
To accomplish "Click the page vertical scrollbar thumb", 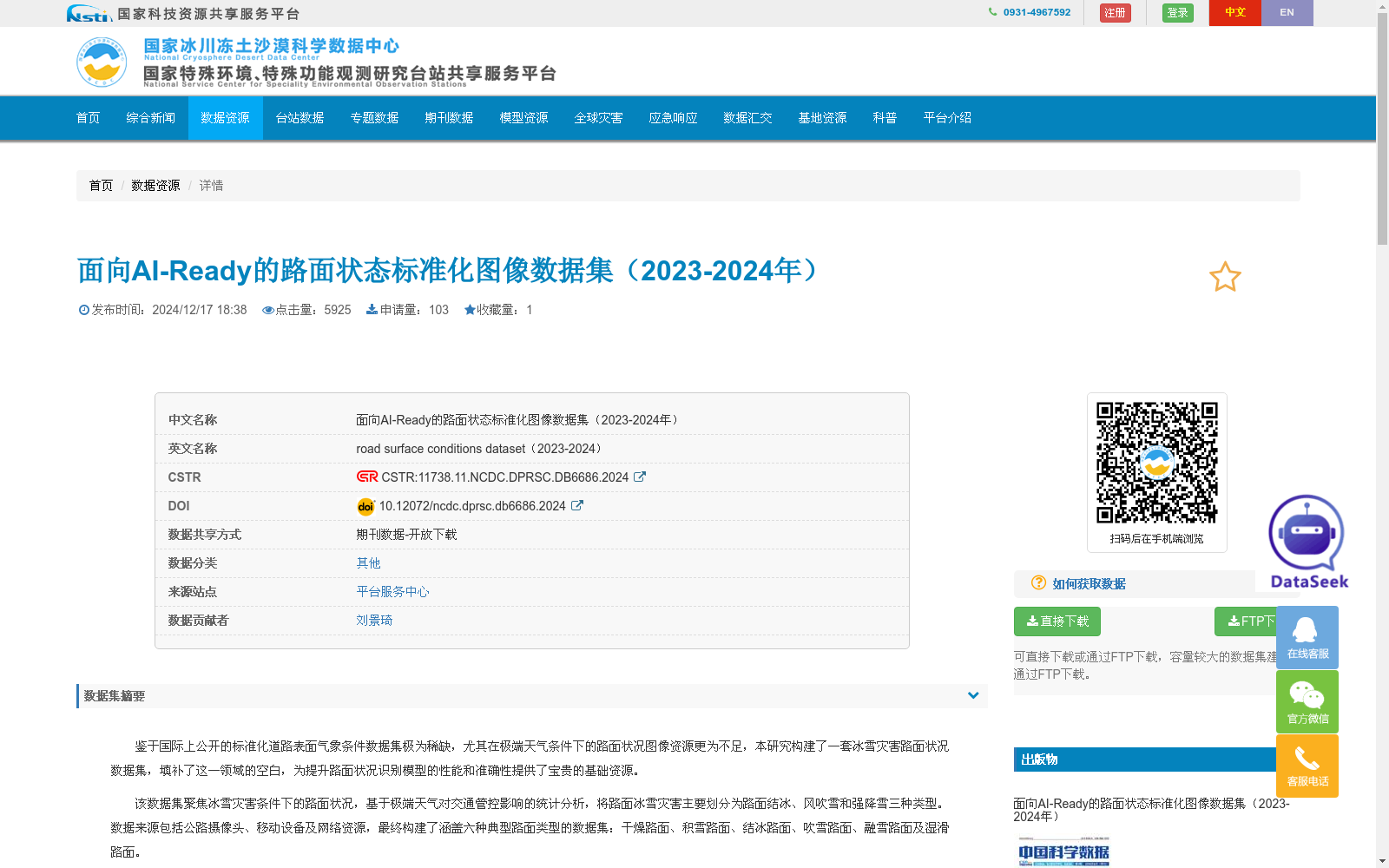I will click(1382, 128).
